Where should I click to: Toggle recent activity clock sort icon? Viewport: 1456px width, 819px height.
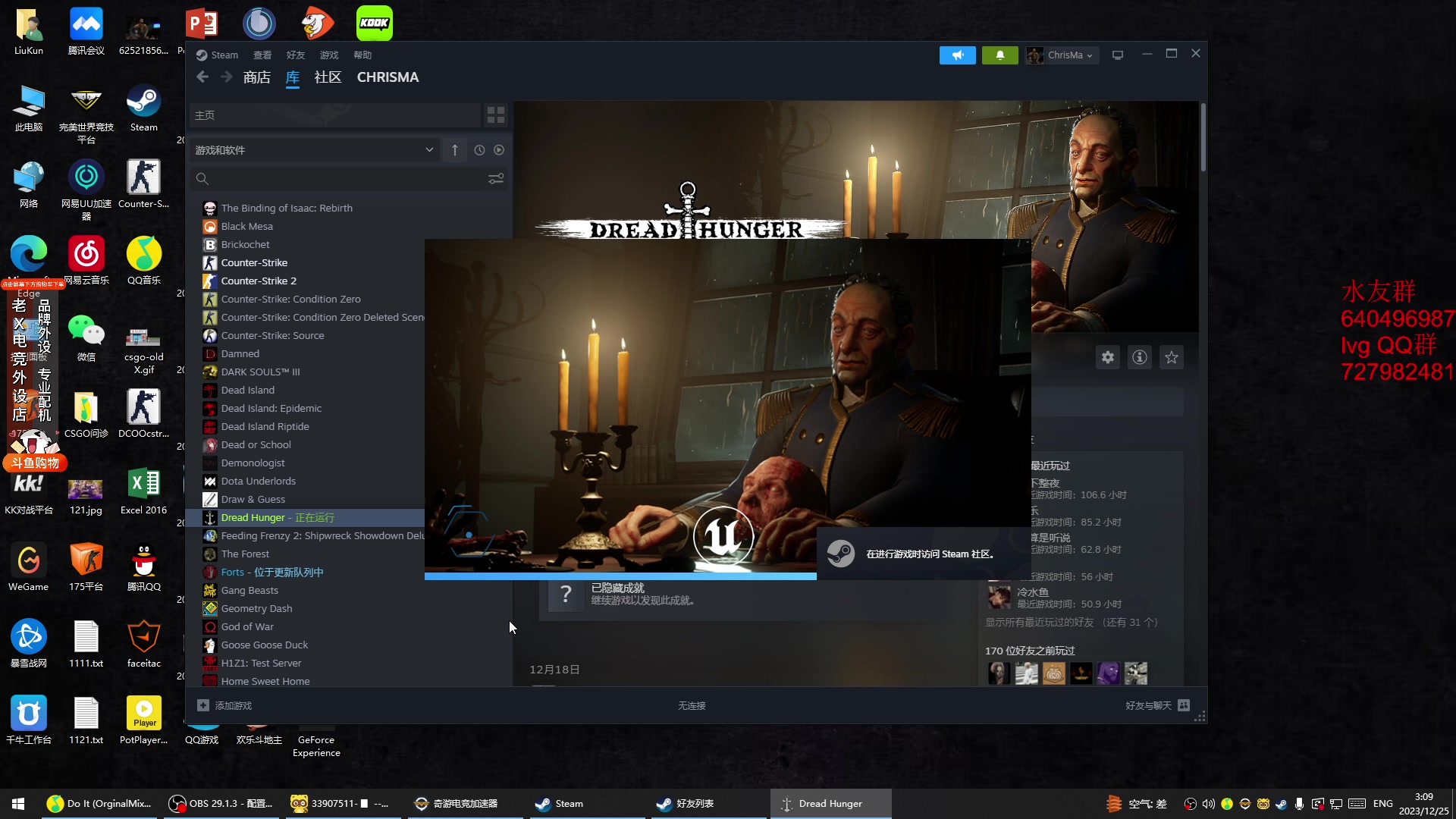tap(479, 150)
